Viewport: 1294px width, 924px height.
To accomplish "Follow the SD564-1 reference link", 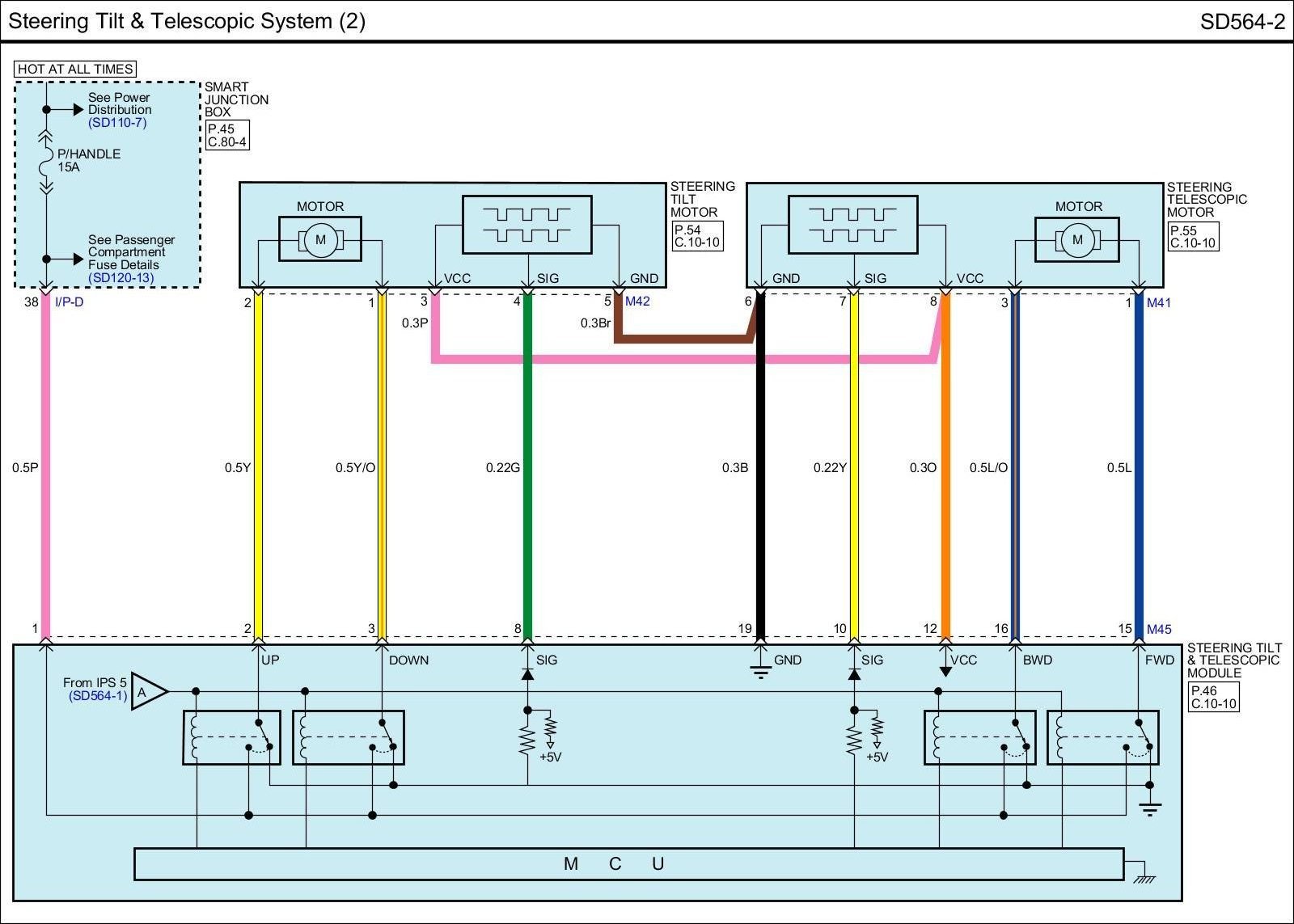I will pos(98,696).
